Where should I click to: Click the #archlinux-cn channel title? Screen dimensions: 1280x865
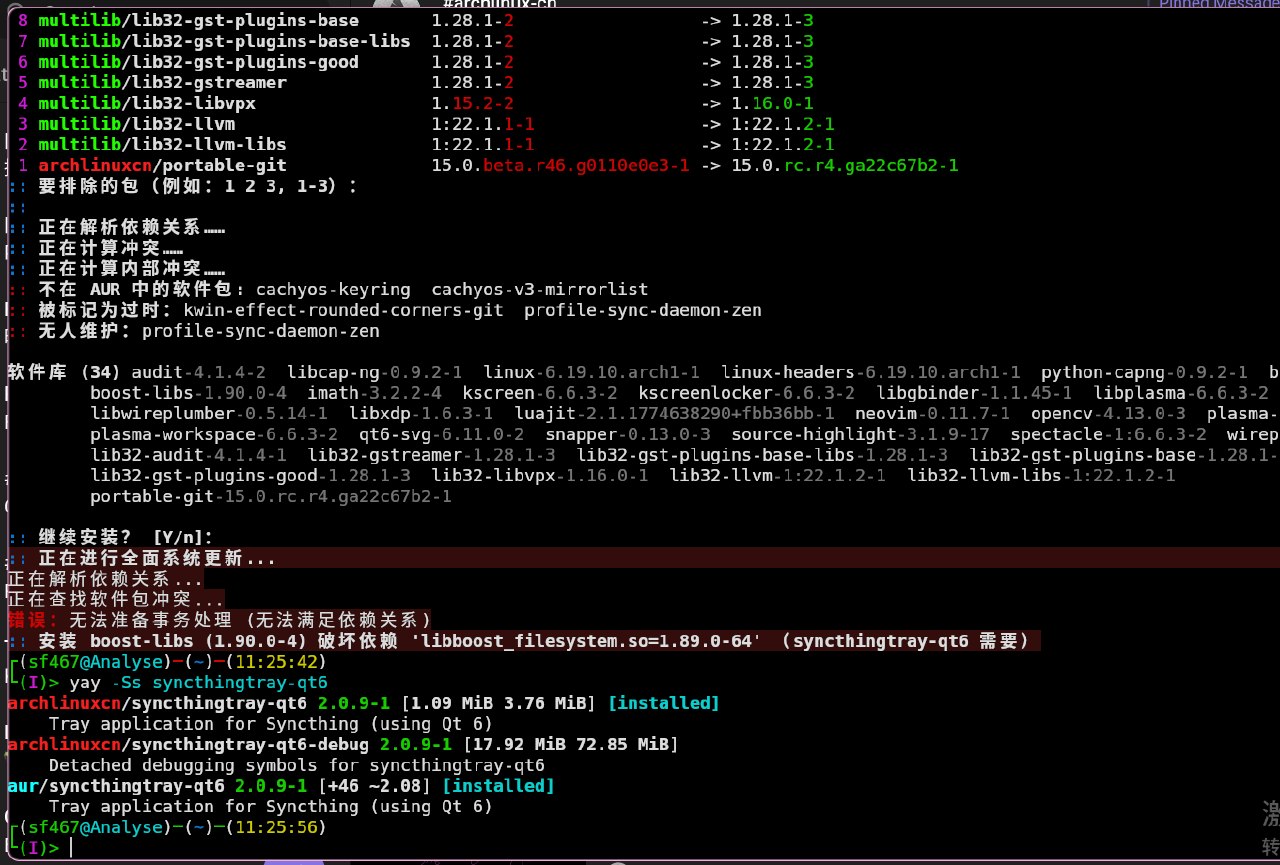pyautogui.click(x=498, y=4)
